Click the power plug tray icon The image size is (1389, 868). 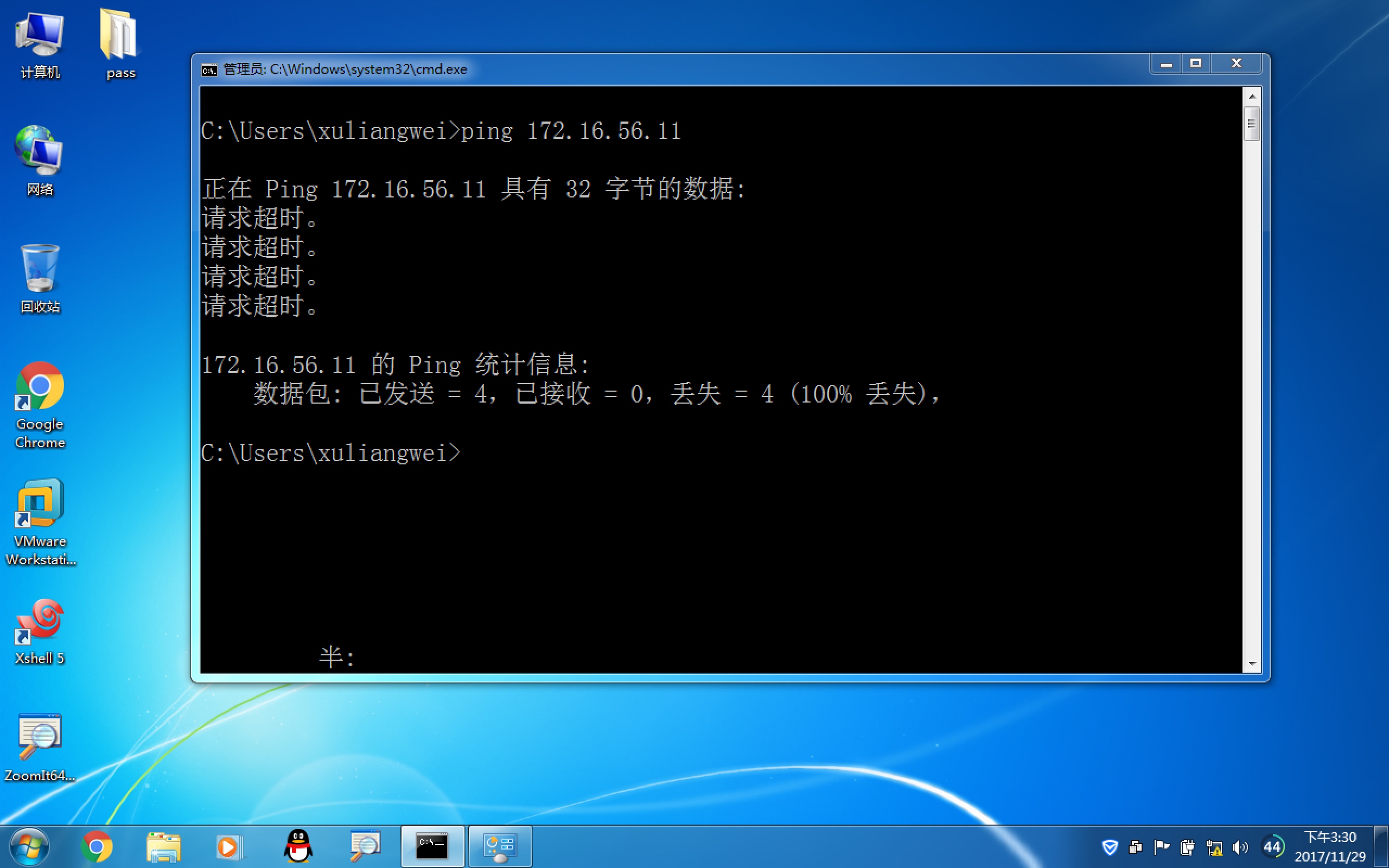[x=1187, y=847]
